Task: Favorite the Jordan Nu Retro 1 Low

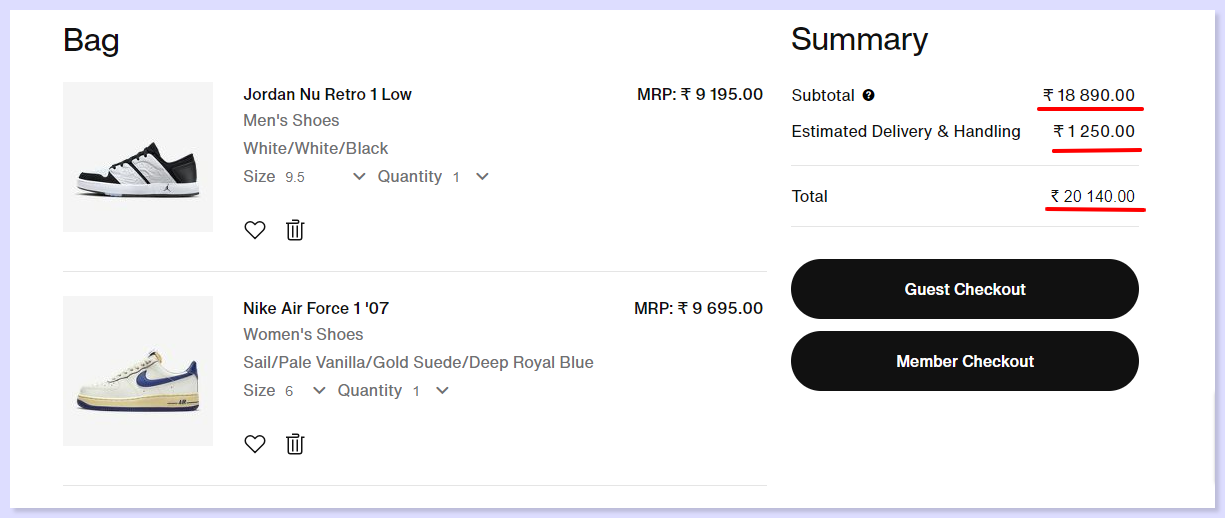Action: coord(255,230)
